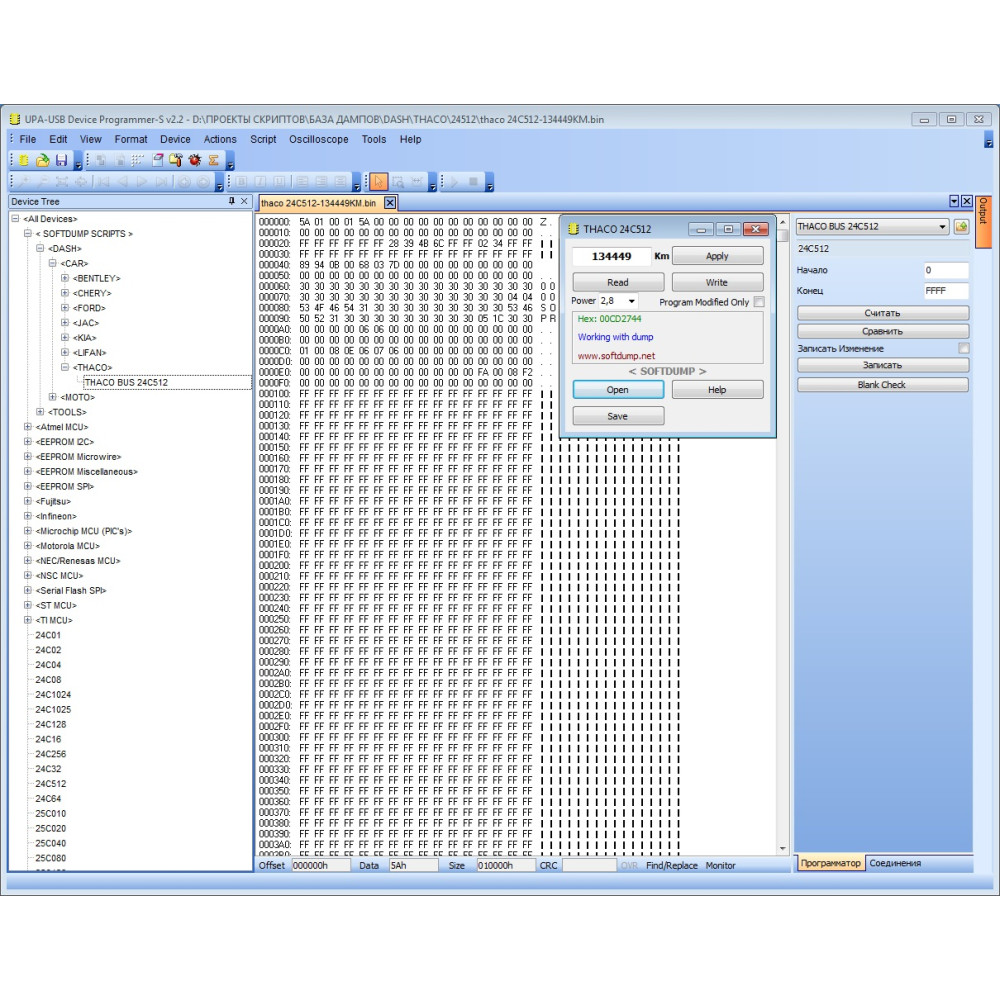Screen dimensions: 1000x1000
Task: Click the Read button in THACO dialog
Action: click(x=617, y=282)
